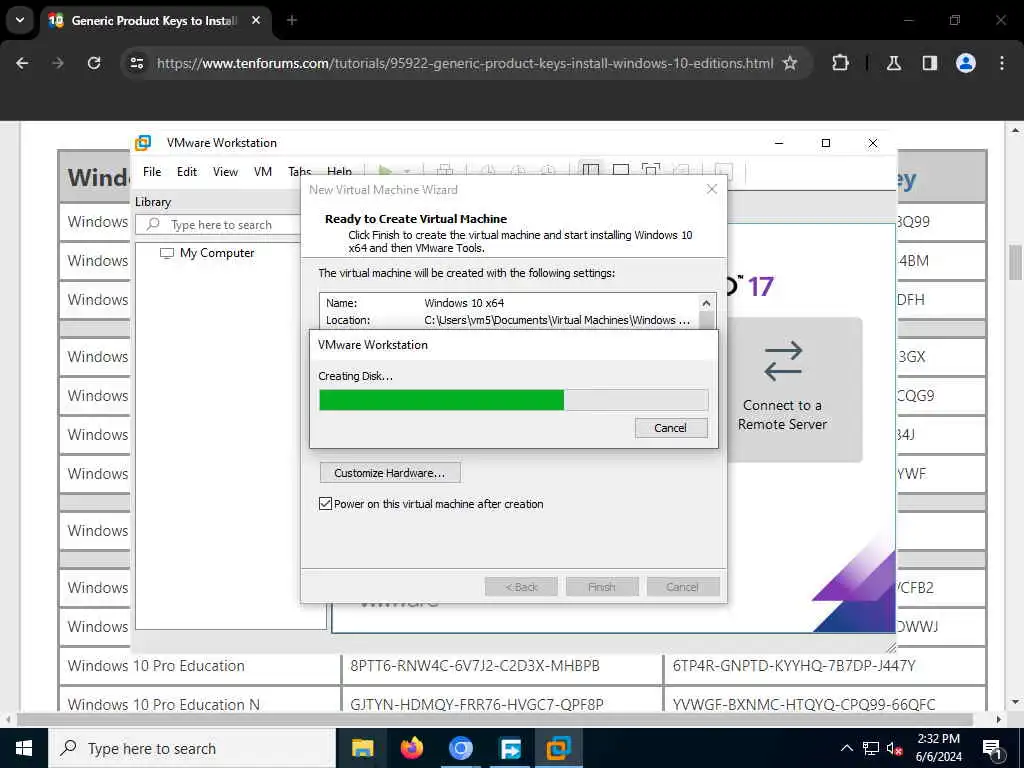Open Chrome three-dot menu

tap(1002, 63)
